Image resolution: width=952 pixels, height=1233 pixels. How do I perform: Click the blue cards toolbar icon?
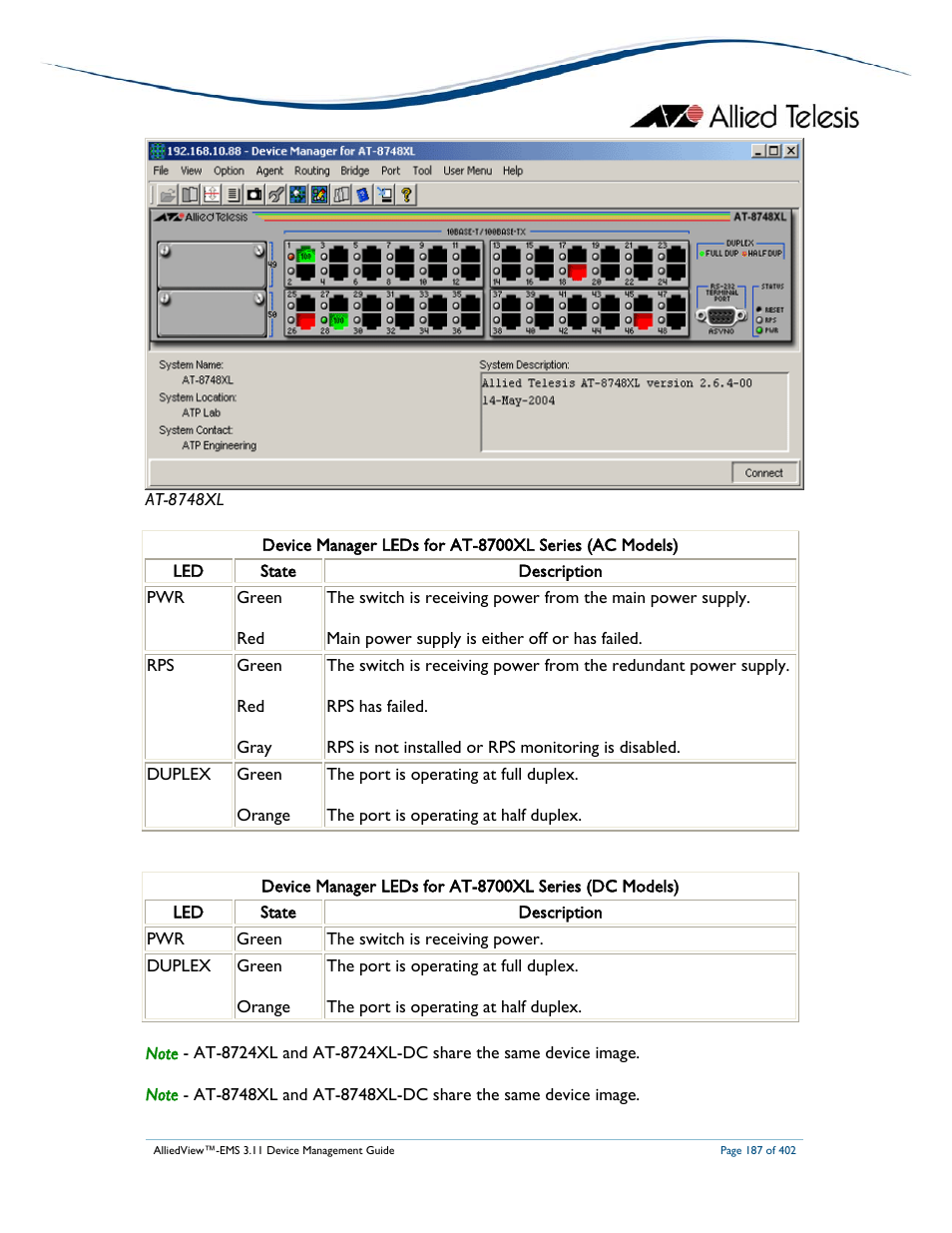(x=363, y=195)
